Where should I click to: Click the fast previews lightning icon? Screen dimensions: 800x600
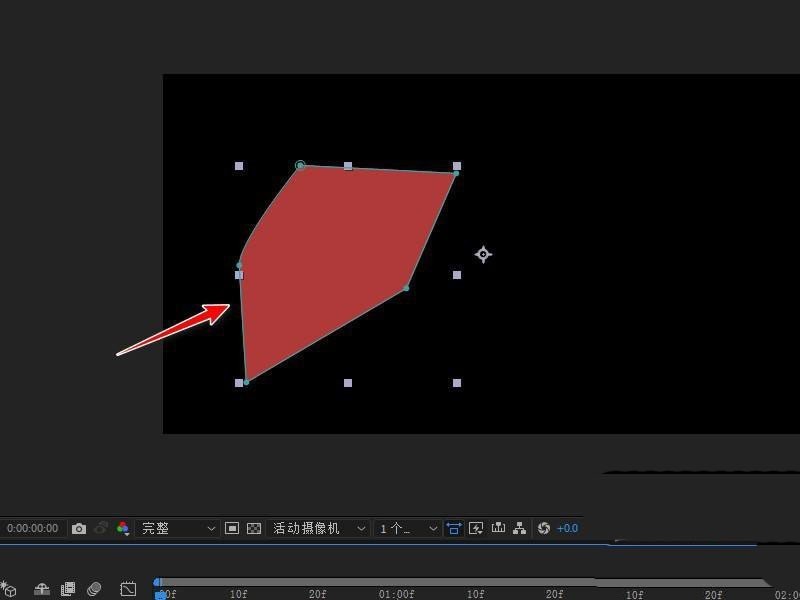tap(476, 529)
